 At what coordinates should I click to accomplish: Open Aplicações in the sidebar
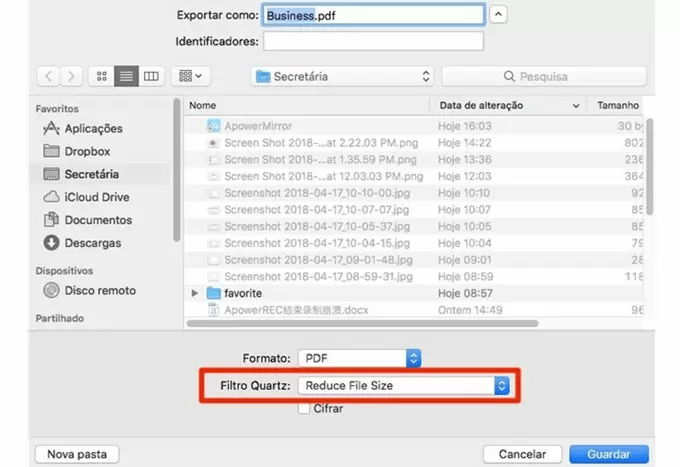click(93, 128)
